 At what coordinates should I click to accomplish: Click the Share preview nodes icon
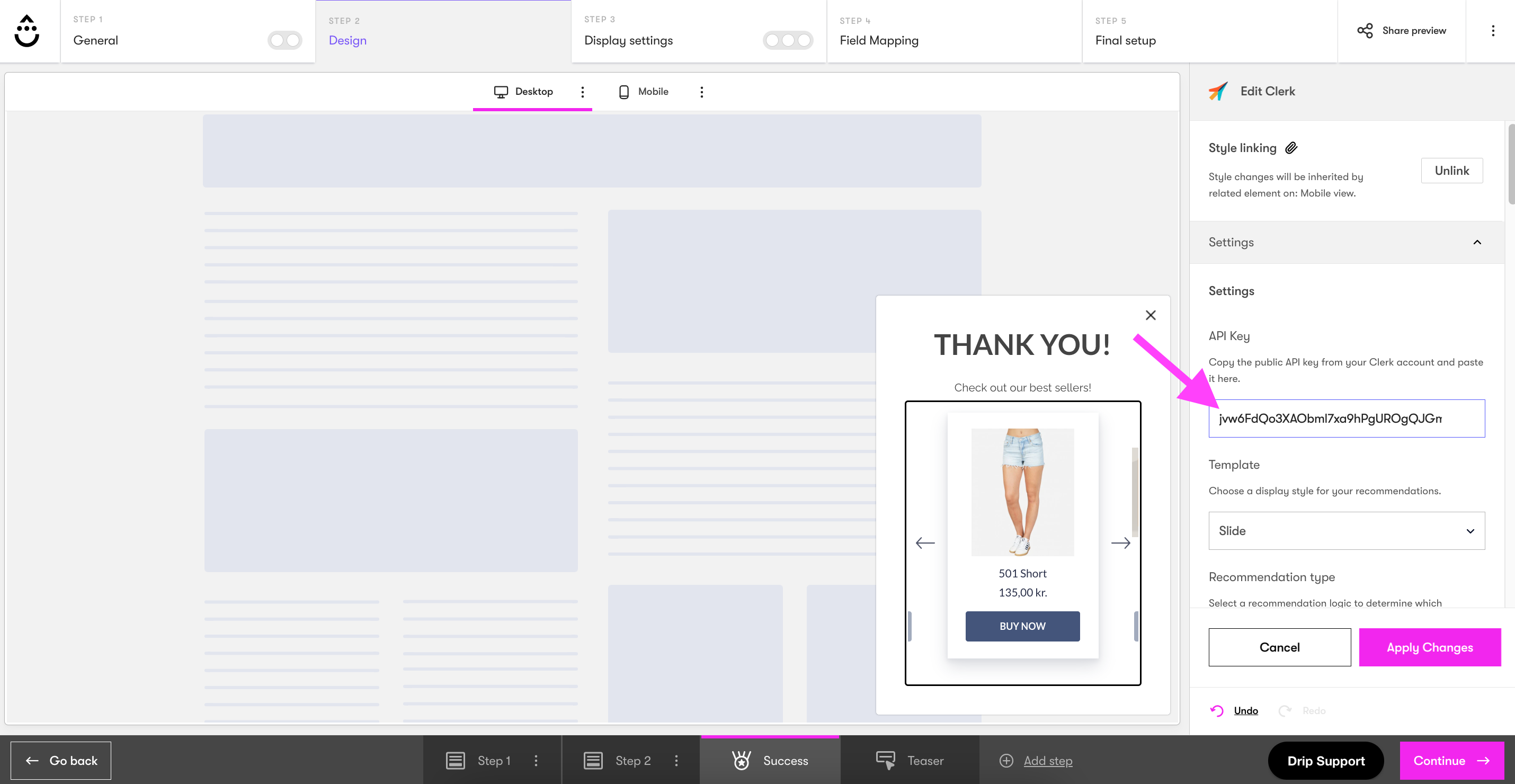pyautogui.click(x=1365, y=31)
